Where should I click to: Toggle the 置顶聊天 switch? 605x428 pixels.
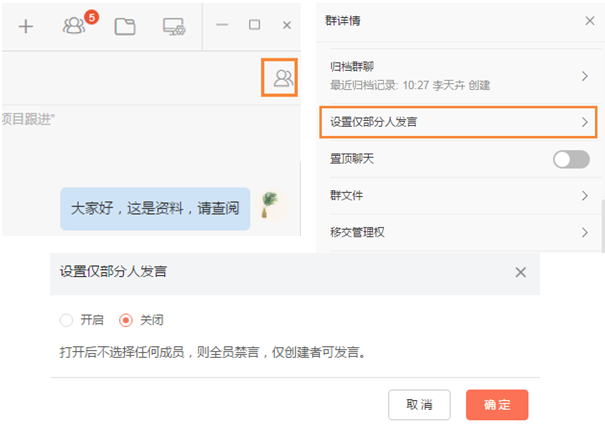coord(571,159)
